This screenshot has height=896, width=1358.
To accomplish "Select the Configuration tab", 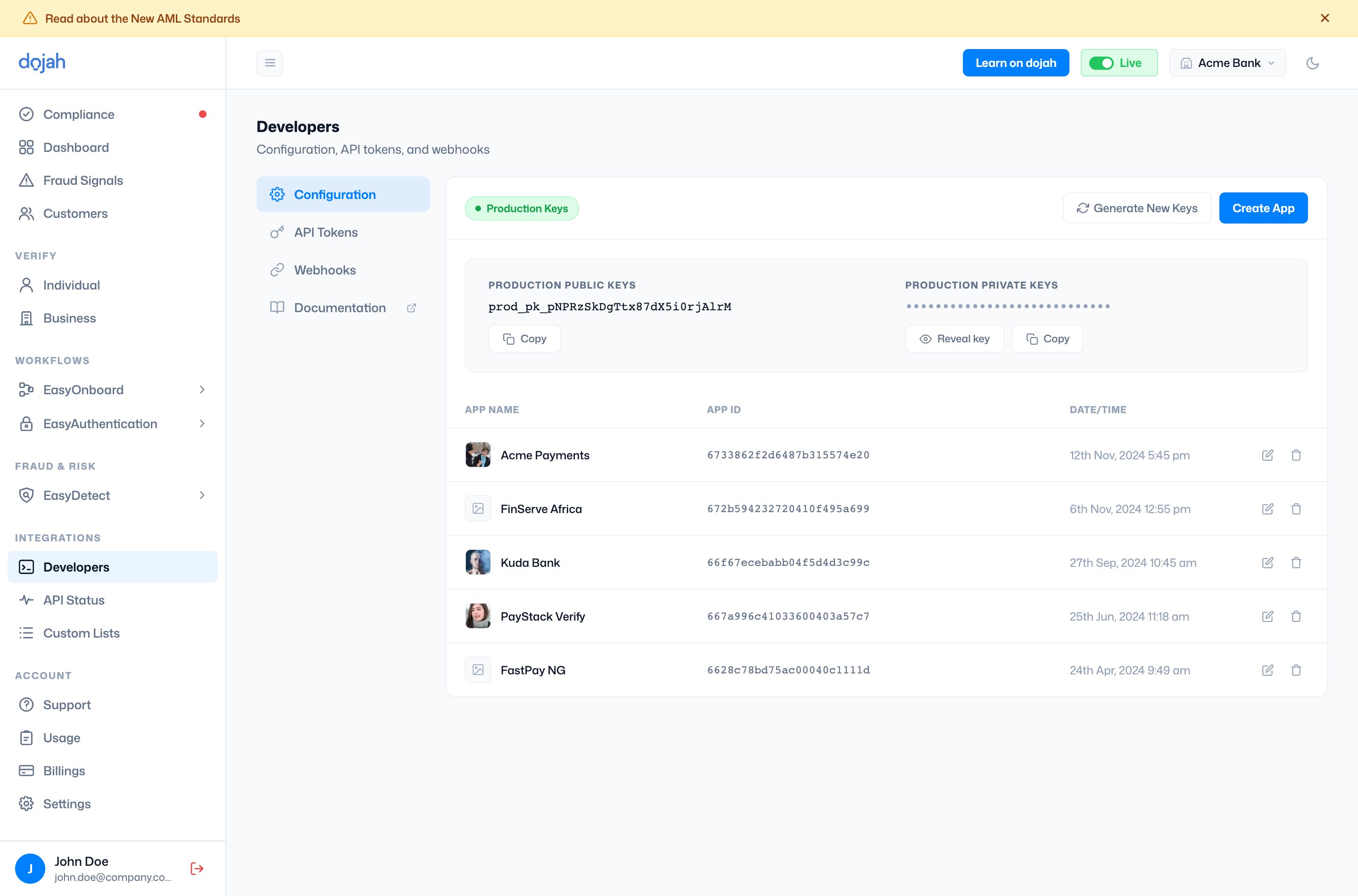I will tap(343, 194).
